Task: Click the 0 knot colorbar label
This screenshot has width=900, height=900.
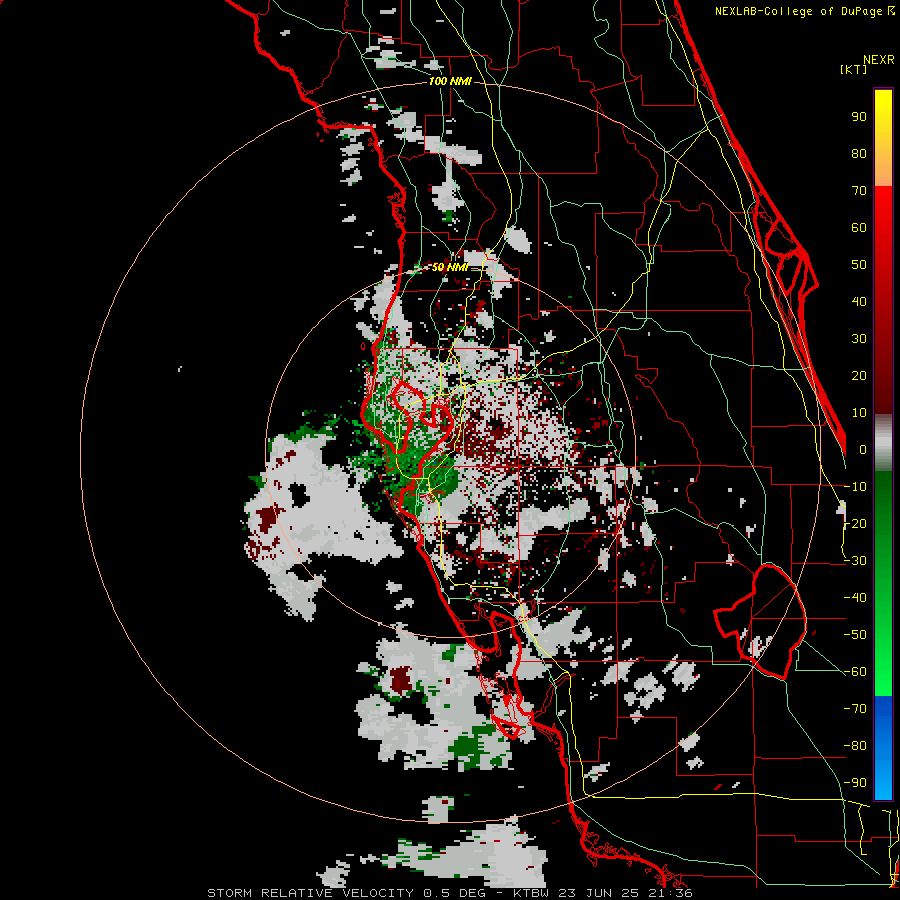Action: click(863, 450)
